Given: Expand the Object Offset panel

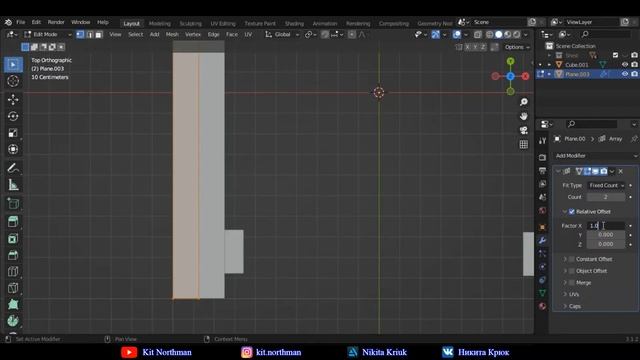Looking at the screenshot, I should pos(565,271).
